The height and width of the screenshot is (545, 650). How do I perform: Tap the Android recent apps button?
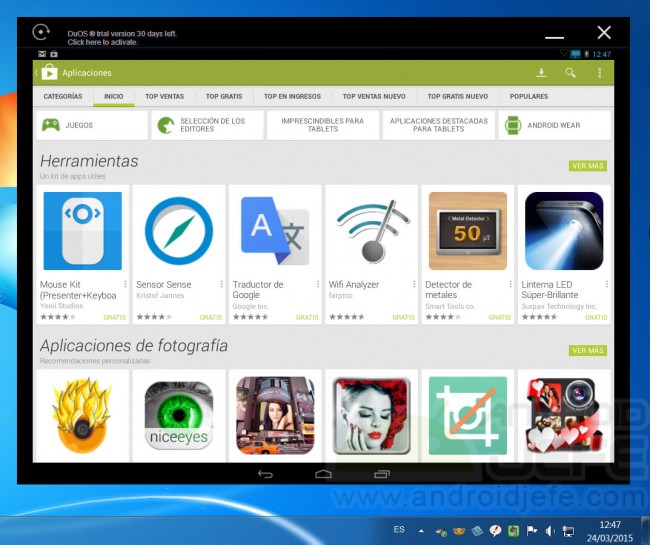tap(382, 474)
